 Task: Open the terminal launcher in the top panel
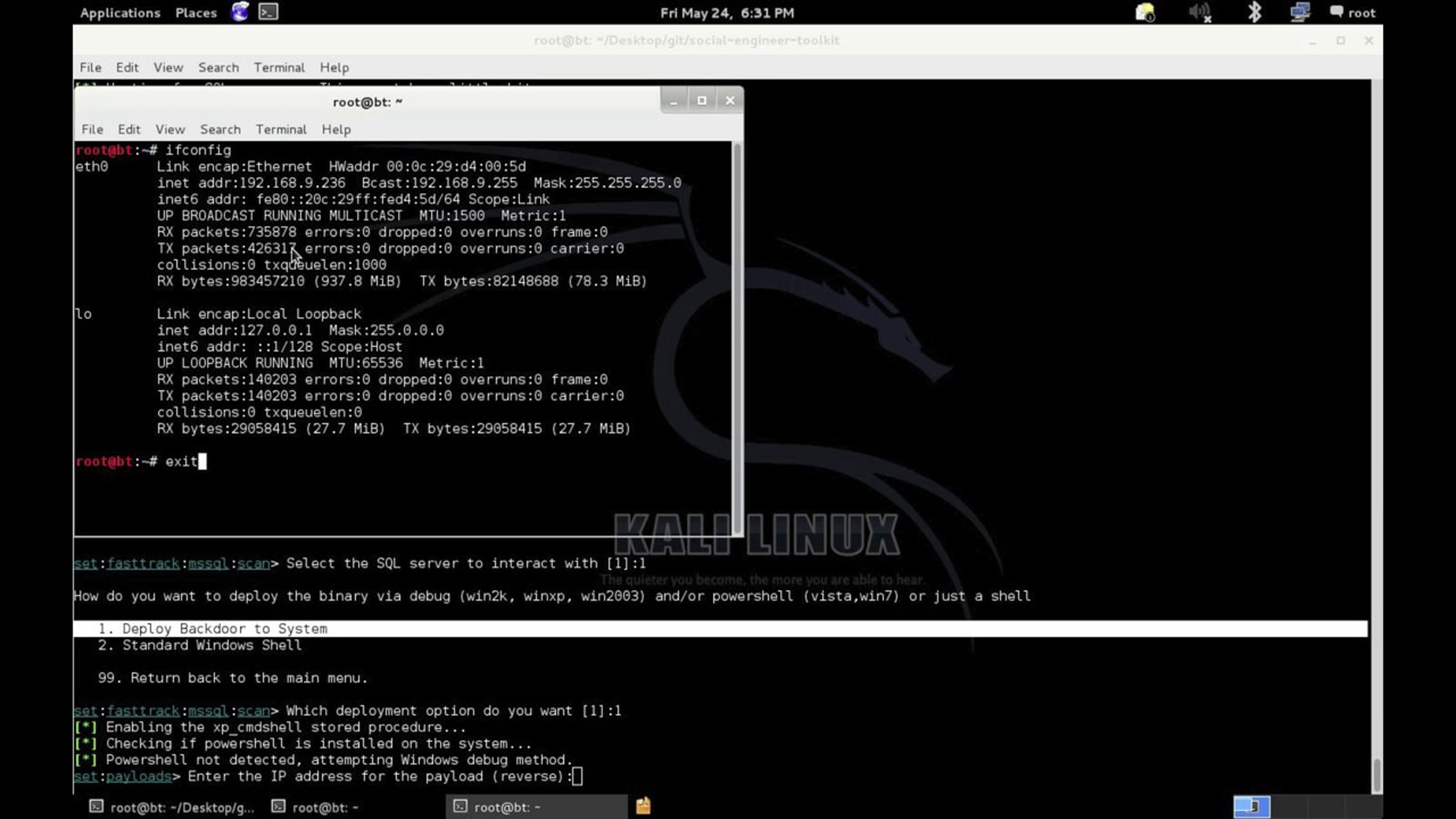tap(268, 12)
